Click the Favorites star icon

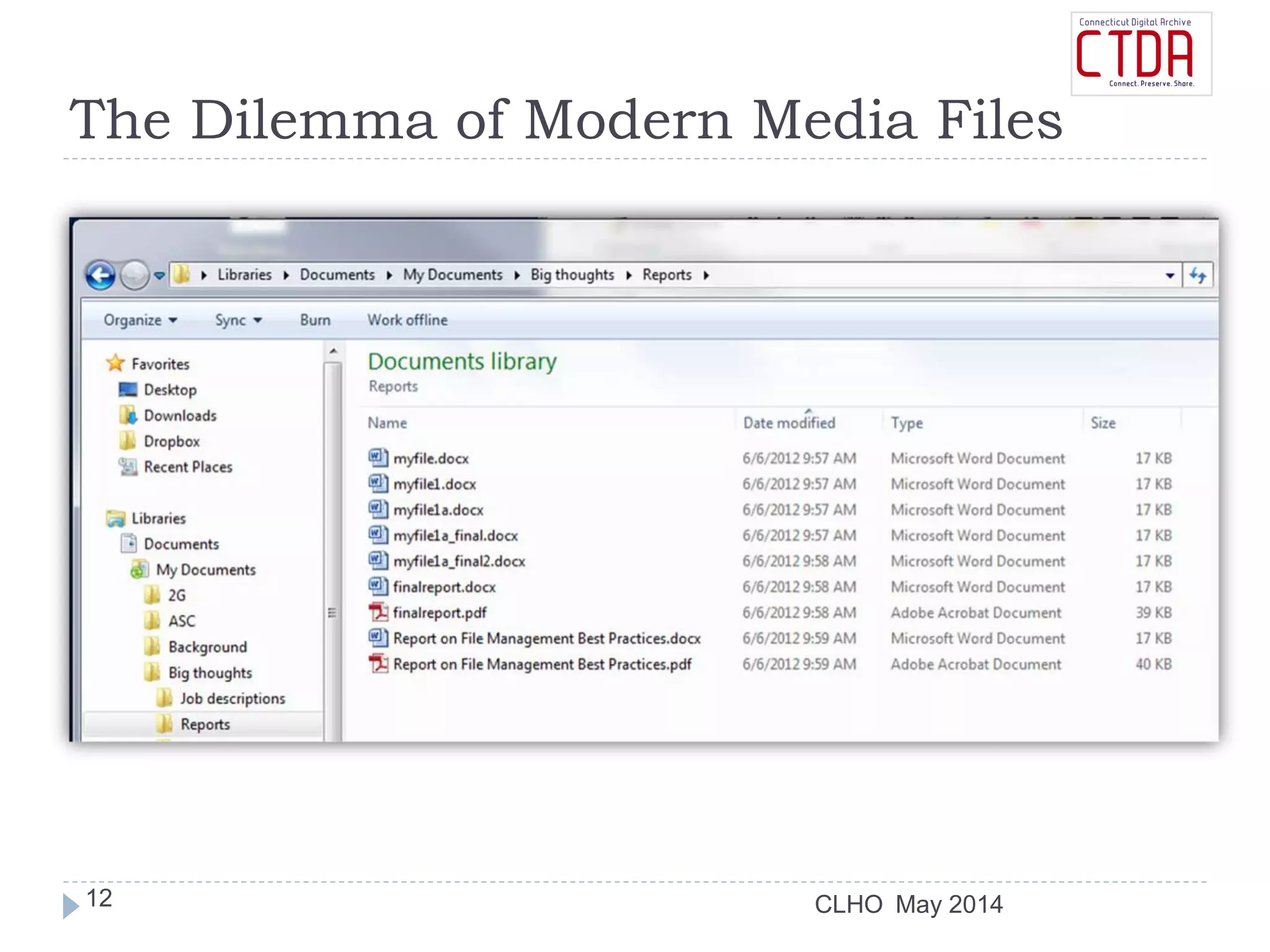tap(115, 363)
